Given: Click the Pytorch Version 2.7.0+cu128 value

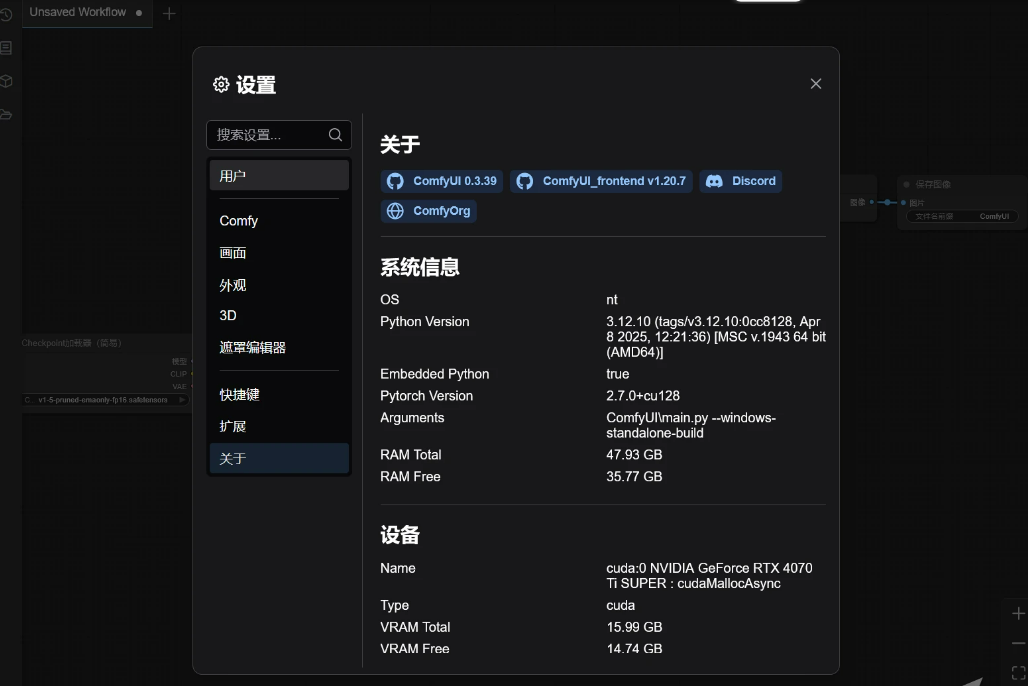Looking at the screenshot, I should click(x=642, y=396).
